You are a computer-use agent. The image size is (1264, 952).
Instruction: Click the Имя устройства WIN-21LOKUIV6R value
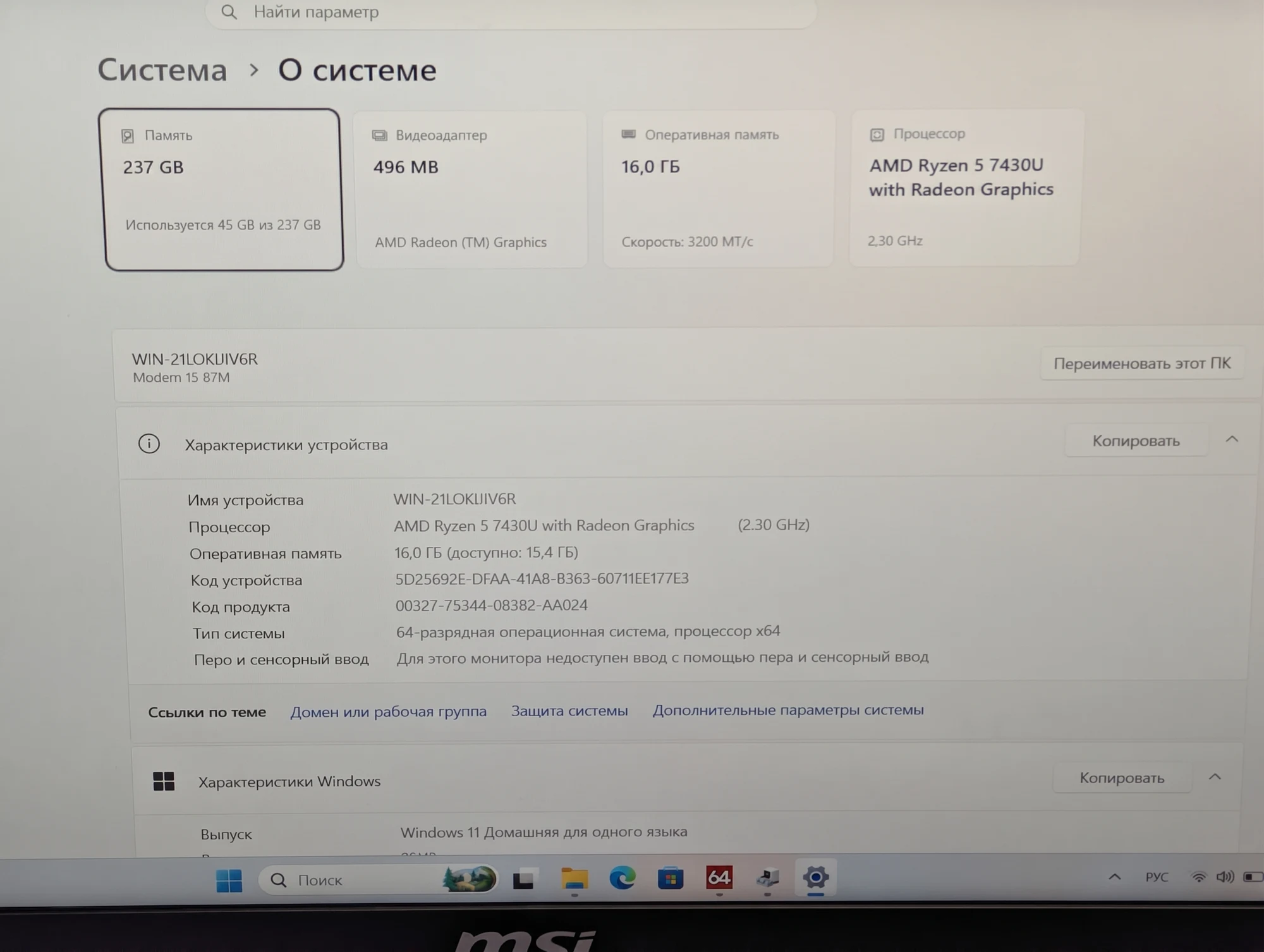[454, 499]
